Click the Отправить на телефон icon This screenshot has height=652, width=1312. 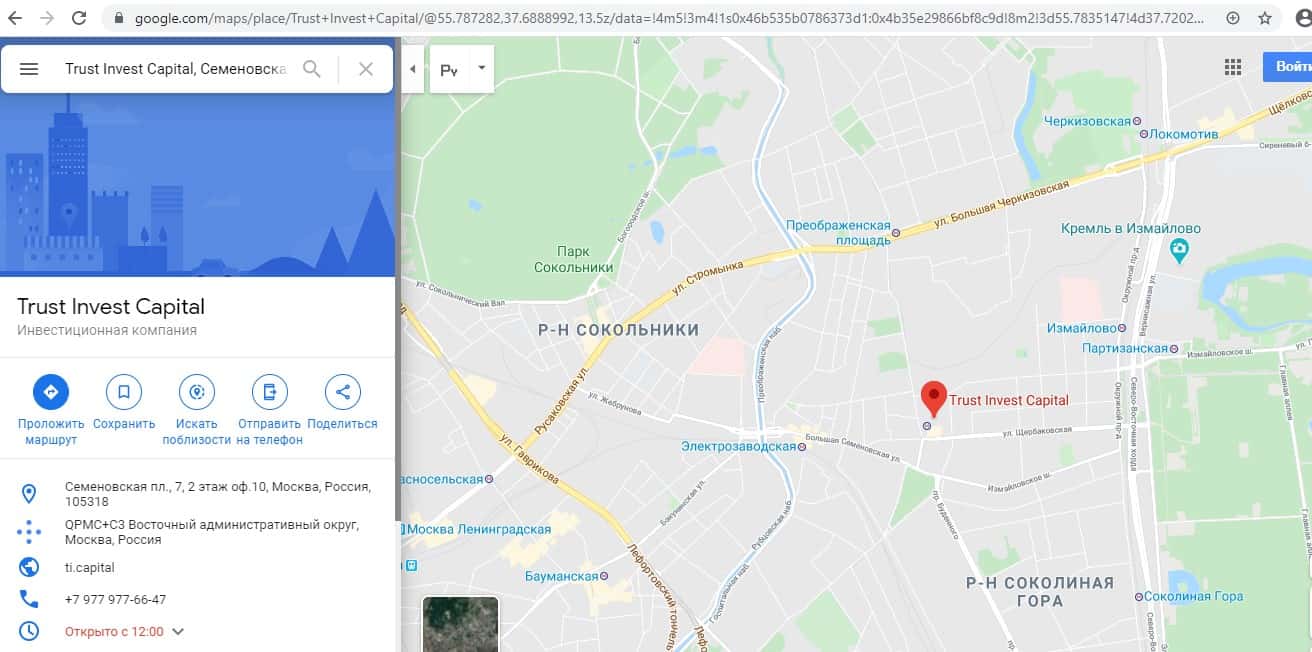tap(270, 392)
